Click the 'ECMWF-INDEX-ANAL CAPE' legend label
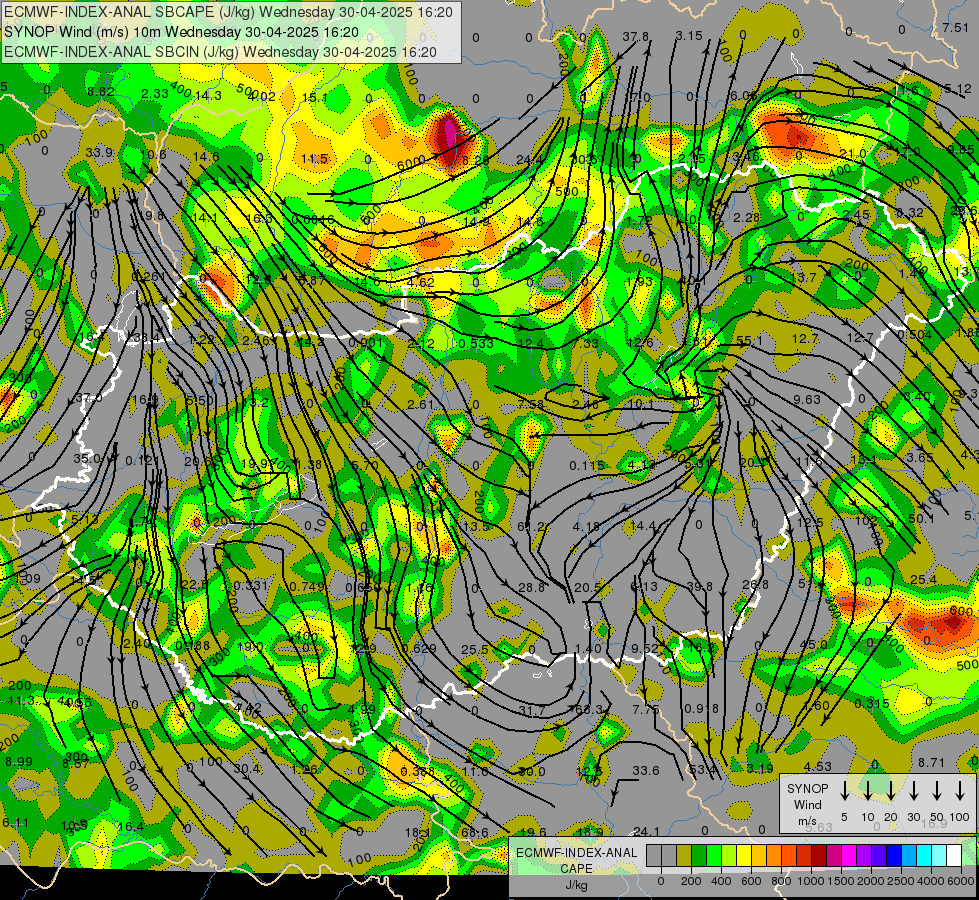Image resolution: width=979 pixels, height=900 pixels. [x=576, y=861]
